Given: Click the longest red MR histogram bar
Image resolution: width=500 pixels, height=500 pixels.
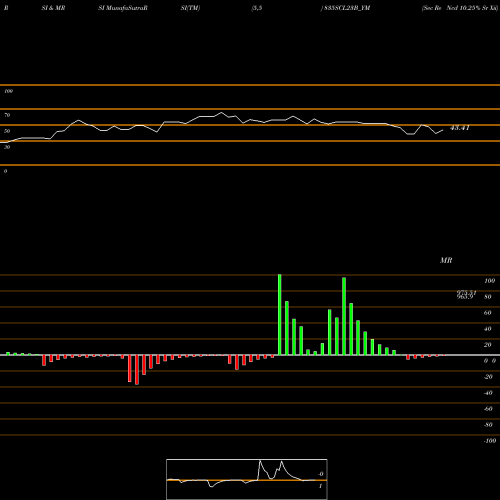Looking at the screenshot, I should (x=137, y=370).
